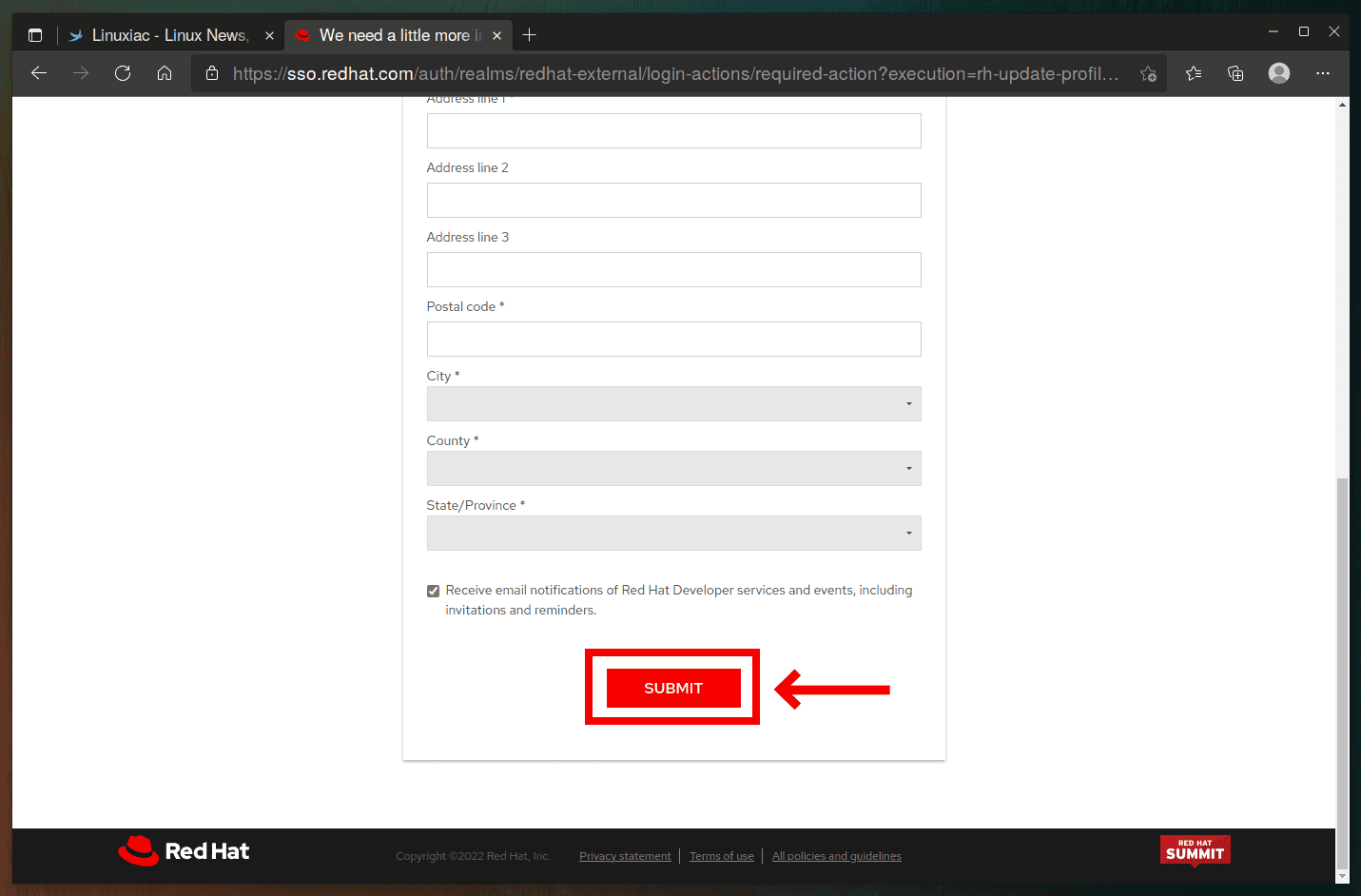The width and height of the screenshot is (1361, 896).
Task: Open the Settings and more menu
Action: (1323, 73)
